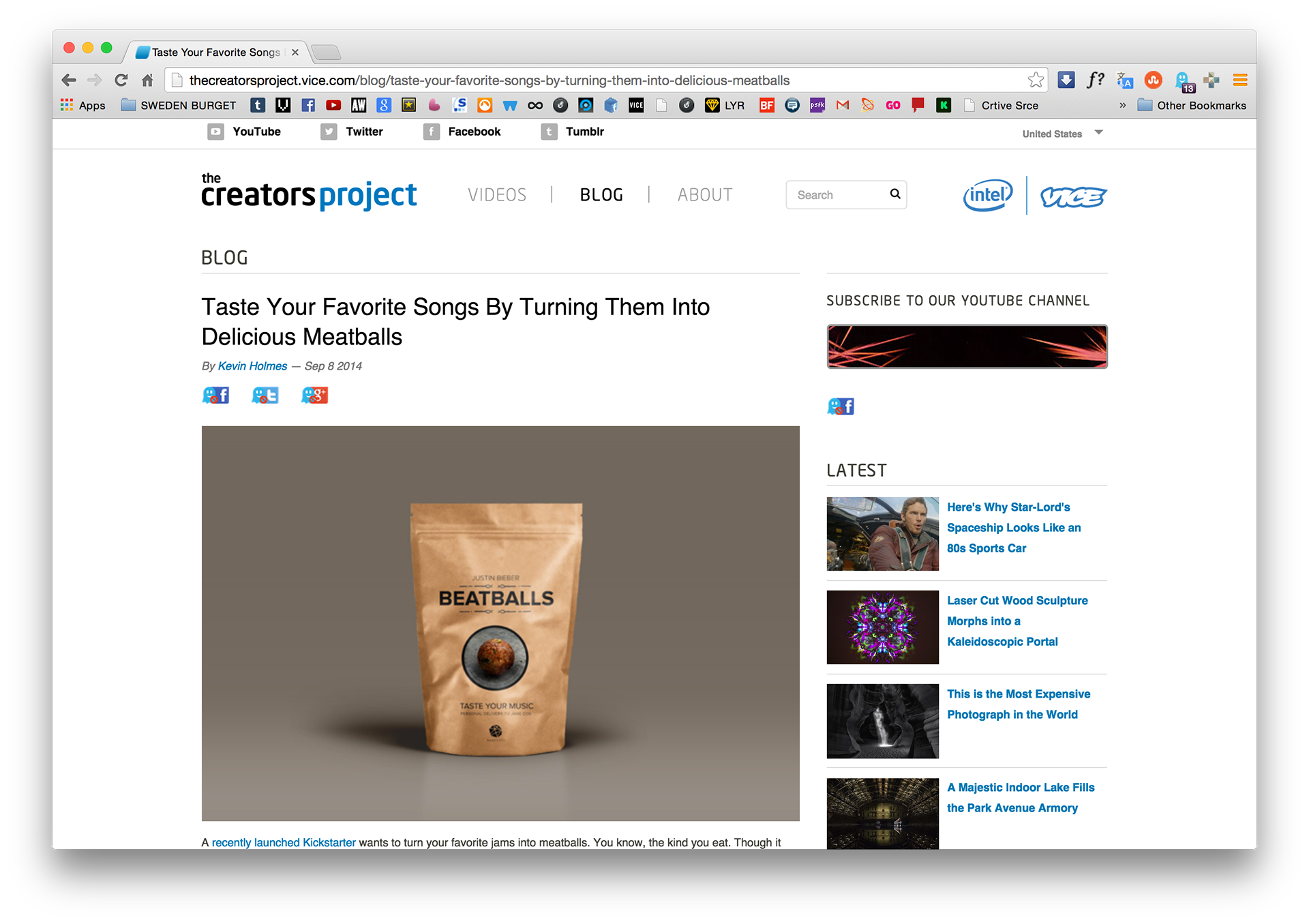The width and height of the screenshot is (1309, 924).
Task: Share article via blocked Google+ widget
Action: pyautogui.click(x=315, y=395)
